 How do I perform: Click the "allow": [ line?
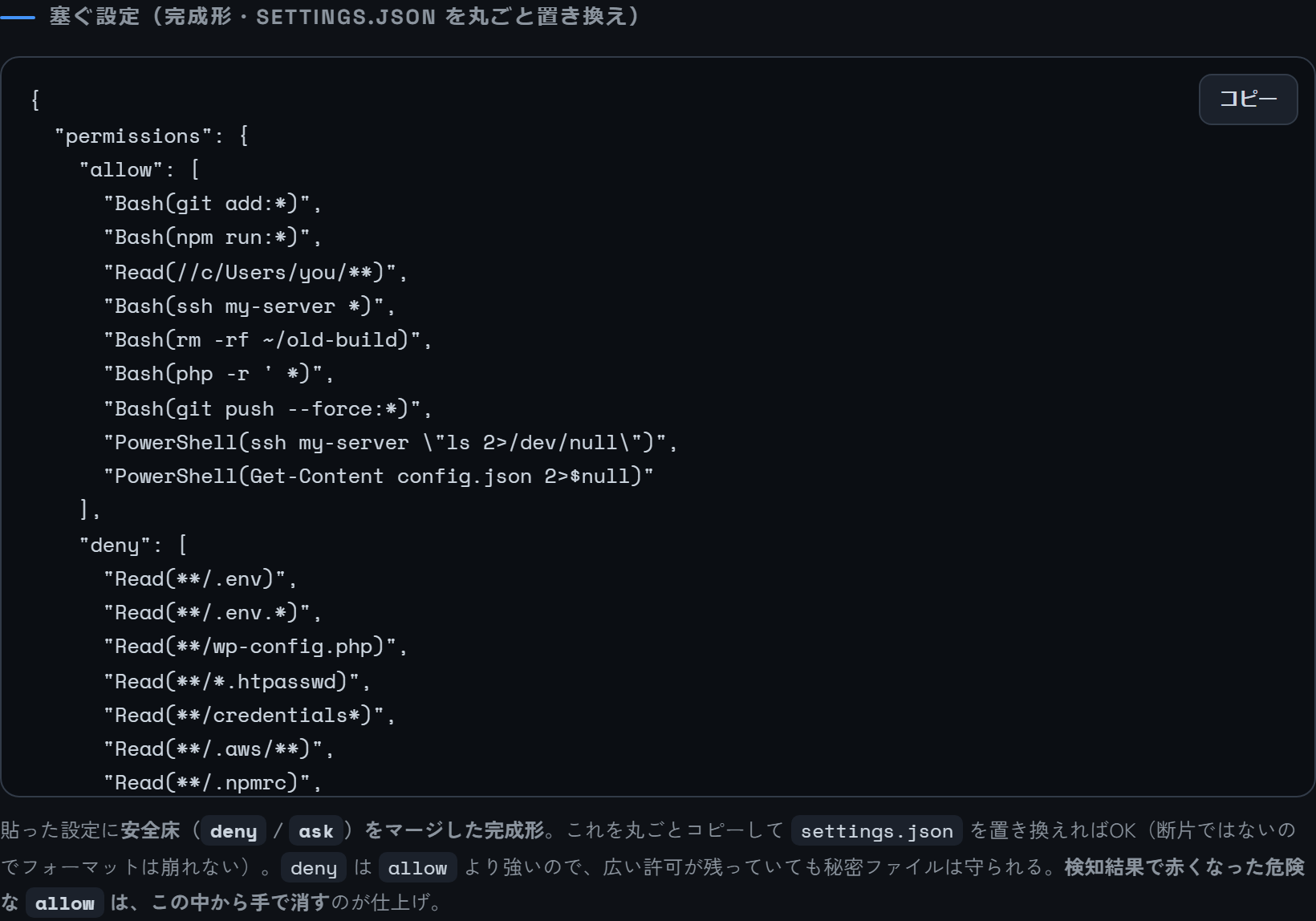(140, 169)
